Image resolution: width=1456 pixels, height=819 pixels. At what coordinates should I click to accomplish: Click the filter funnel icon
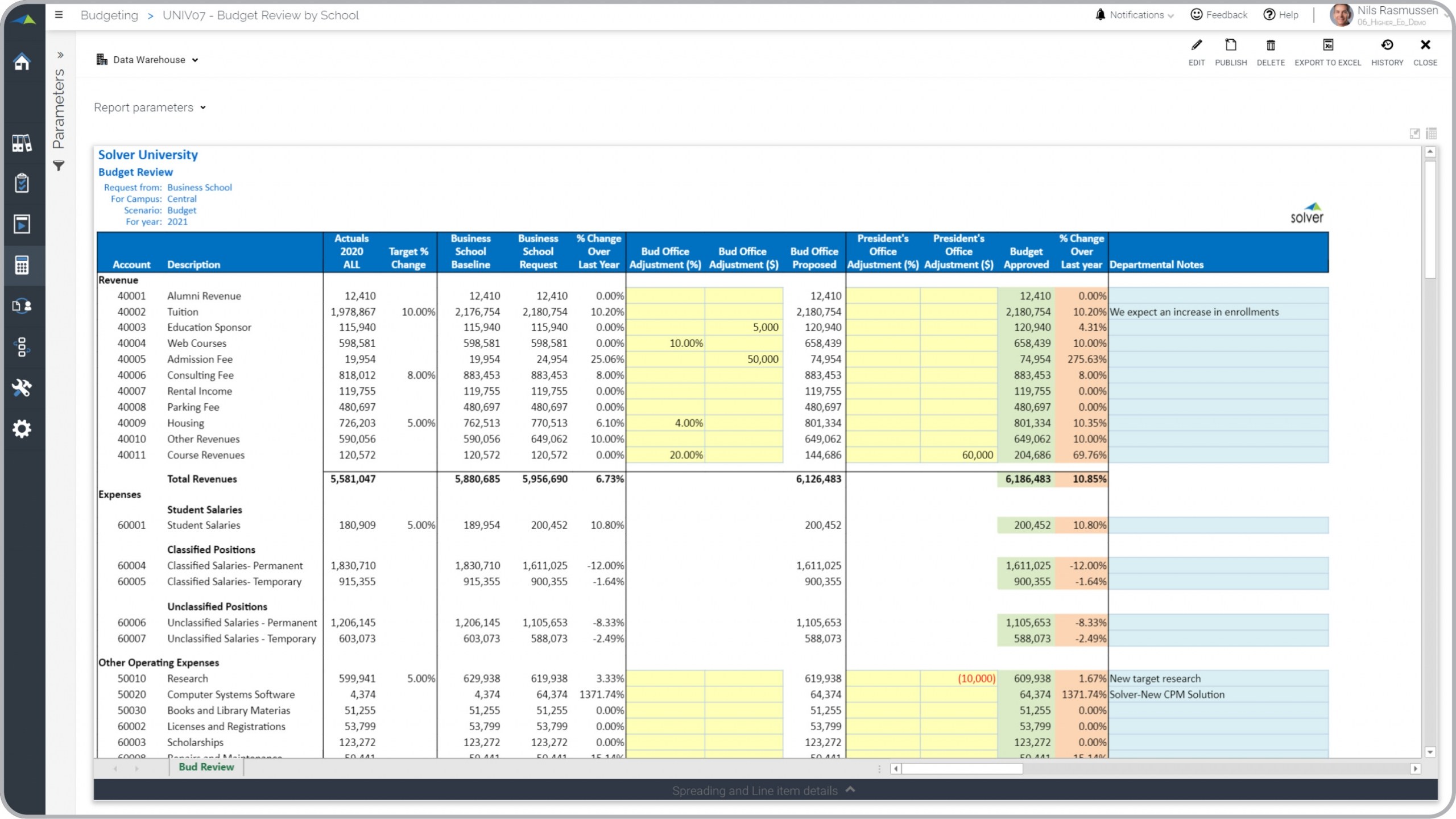pos(59,166)
